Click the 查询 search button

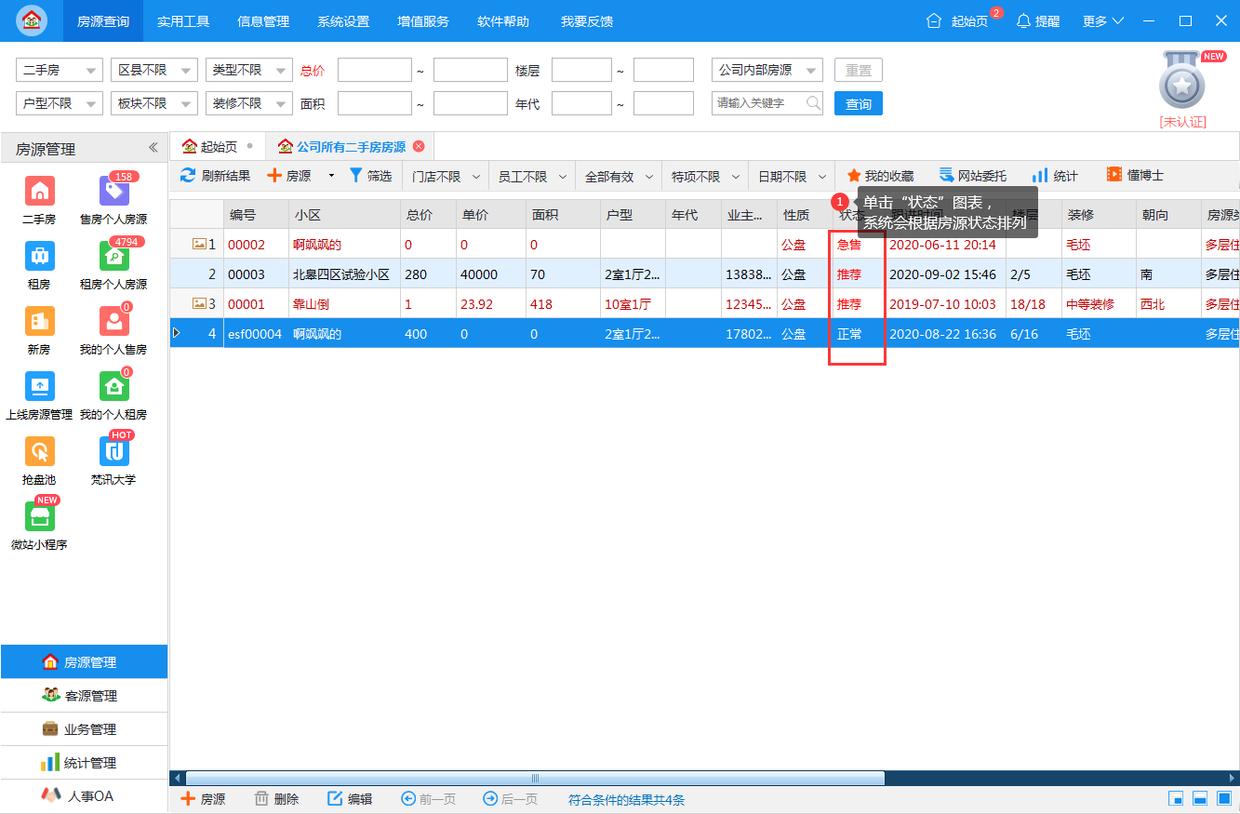click(858, 102)
